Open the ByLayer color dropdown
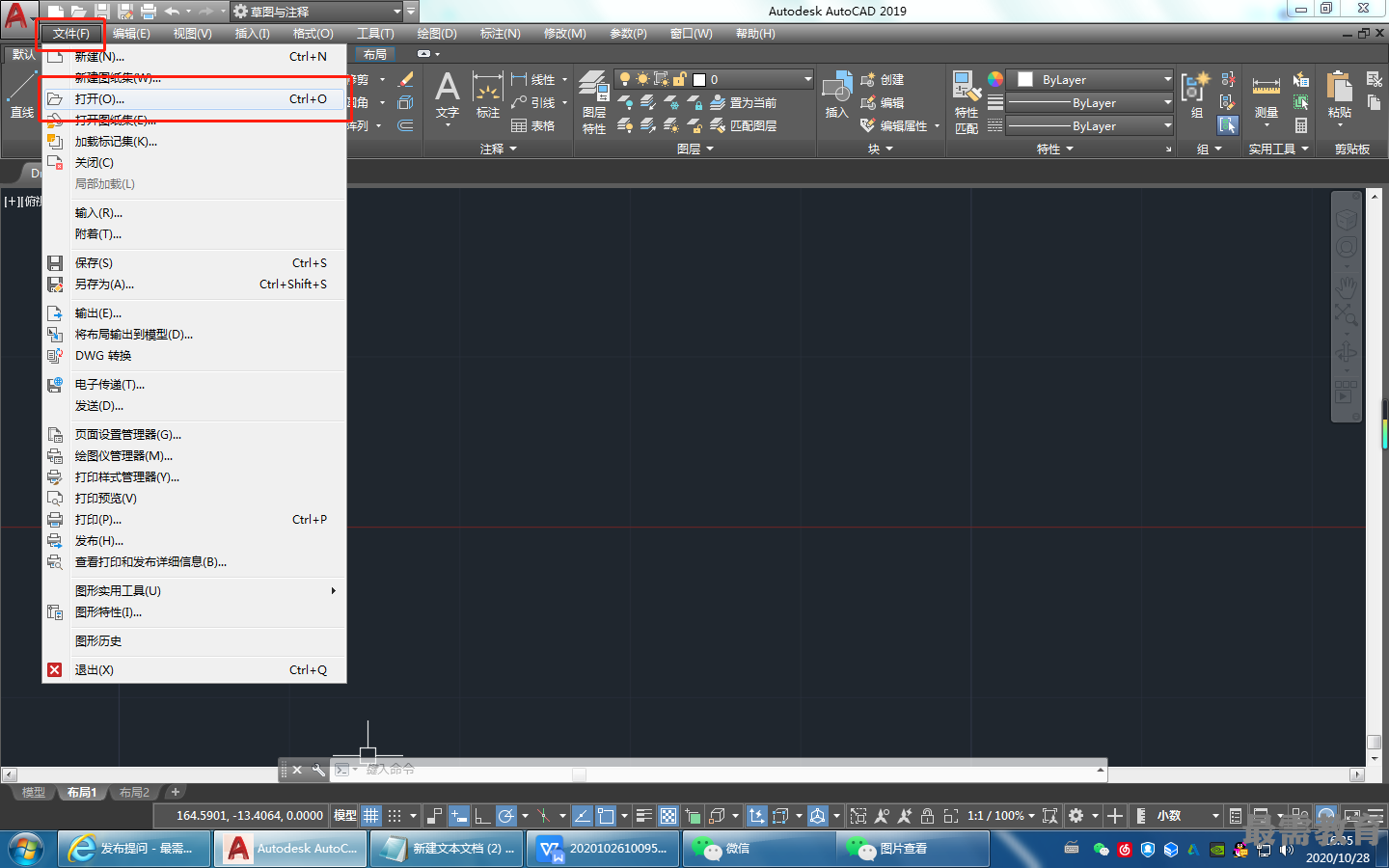Screen dimensions: 1389x868 [x=1090, y=79]
